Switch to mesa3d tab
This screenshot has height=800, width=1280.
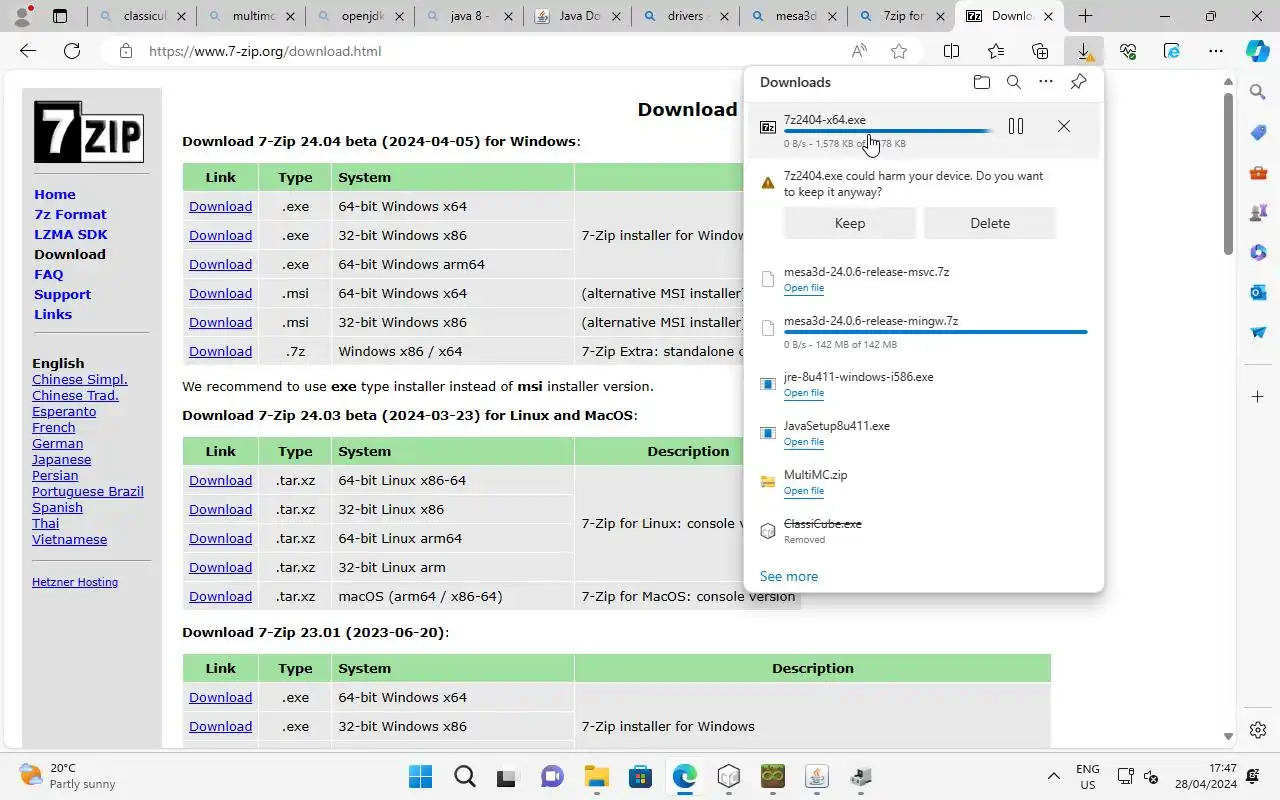pos(795,16)
